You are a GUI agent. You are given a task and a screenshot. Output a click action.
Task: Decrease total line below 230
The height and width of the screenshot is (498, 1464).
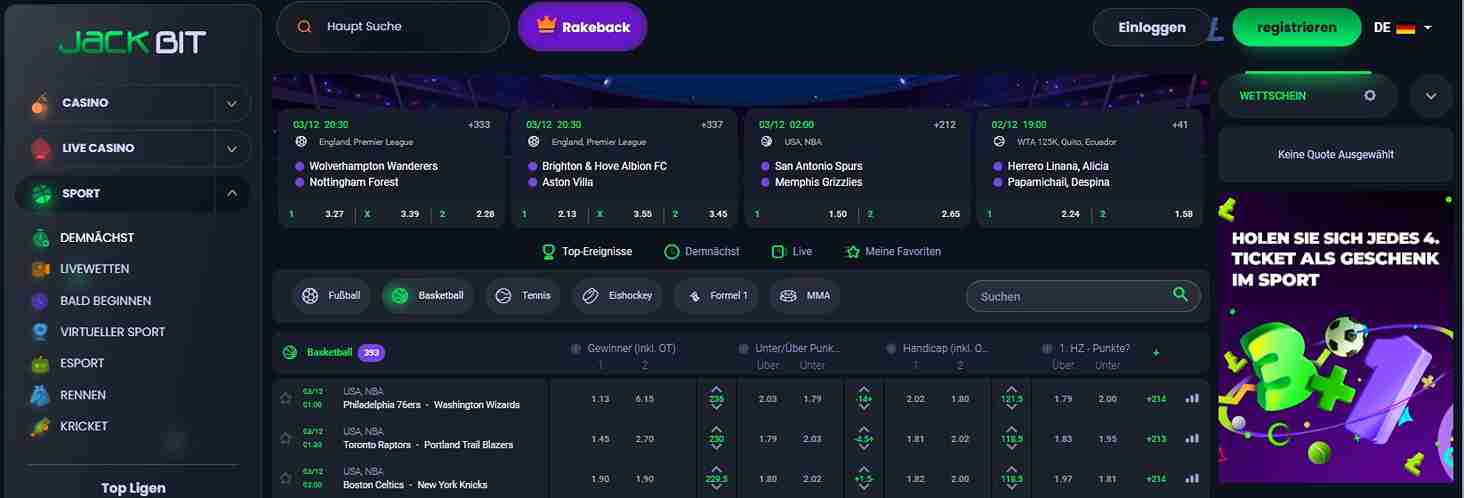717,449
